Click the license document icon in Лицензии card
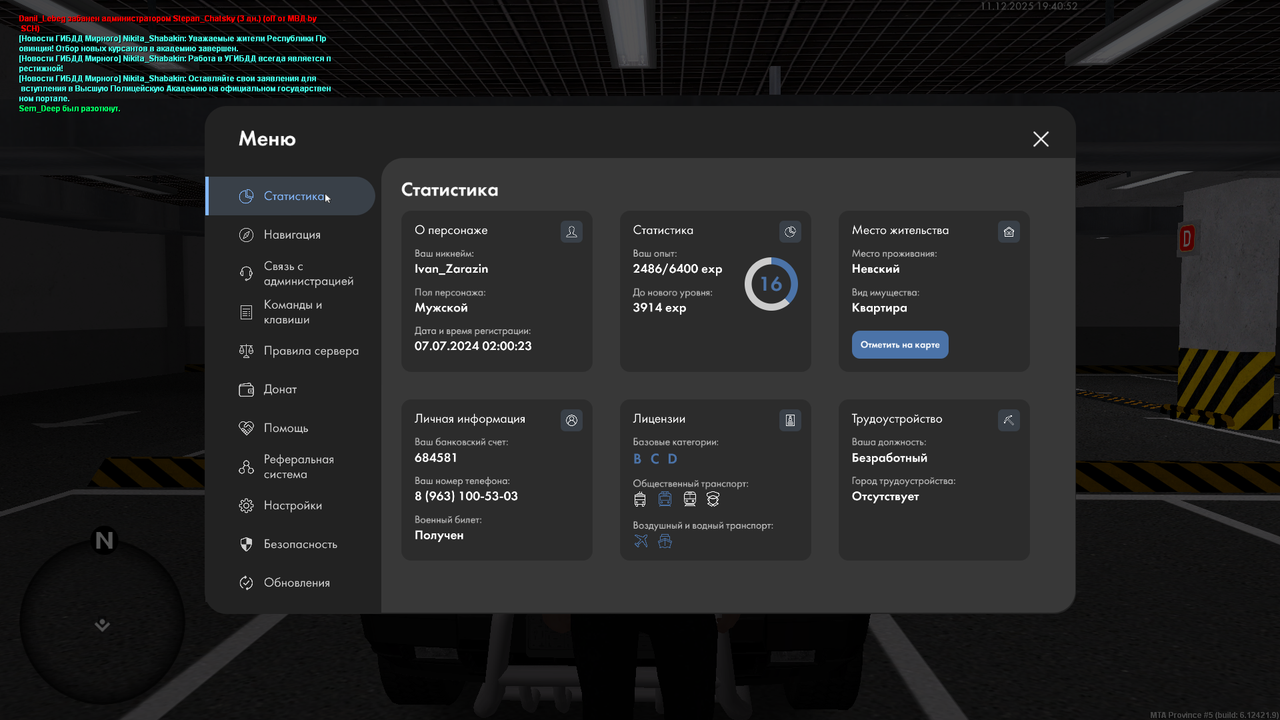The width and height of the screenshot is (1280, 720). pos(790,421)
